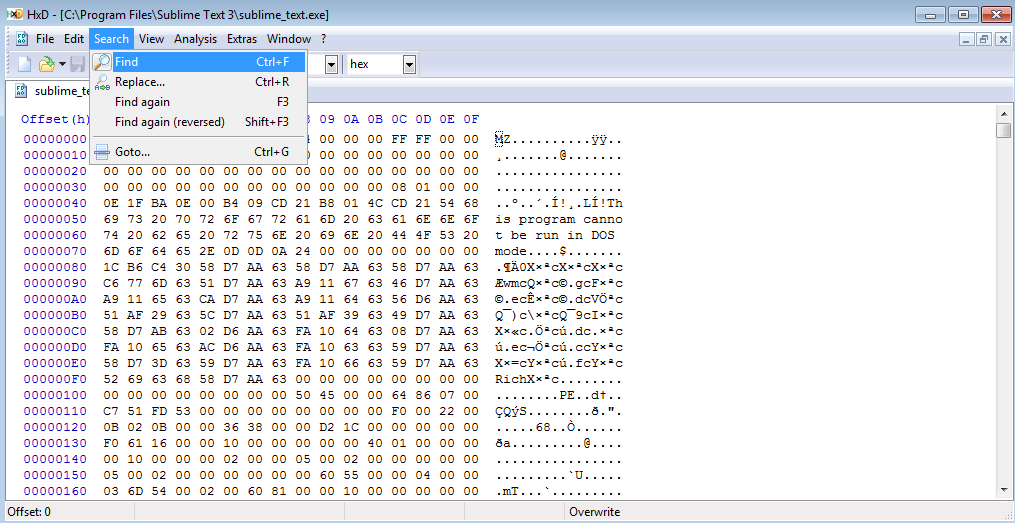The image size is (1015, 523).
Task: Open the Edit menu
Action: coord(74,39)
